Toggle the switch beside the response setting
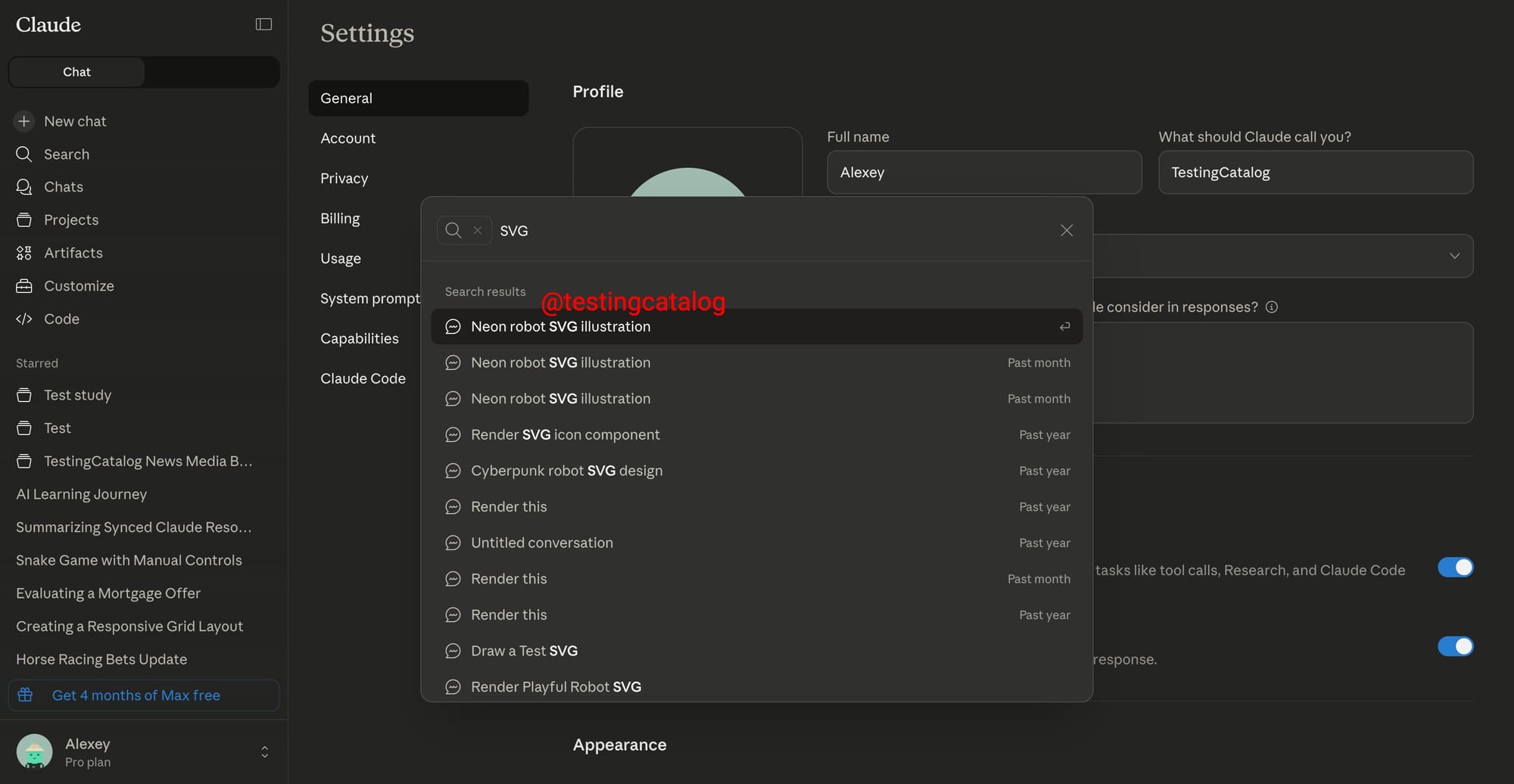 pos(1455,646)
